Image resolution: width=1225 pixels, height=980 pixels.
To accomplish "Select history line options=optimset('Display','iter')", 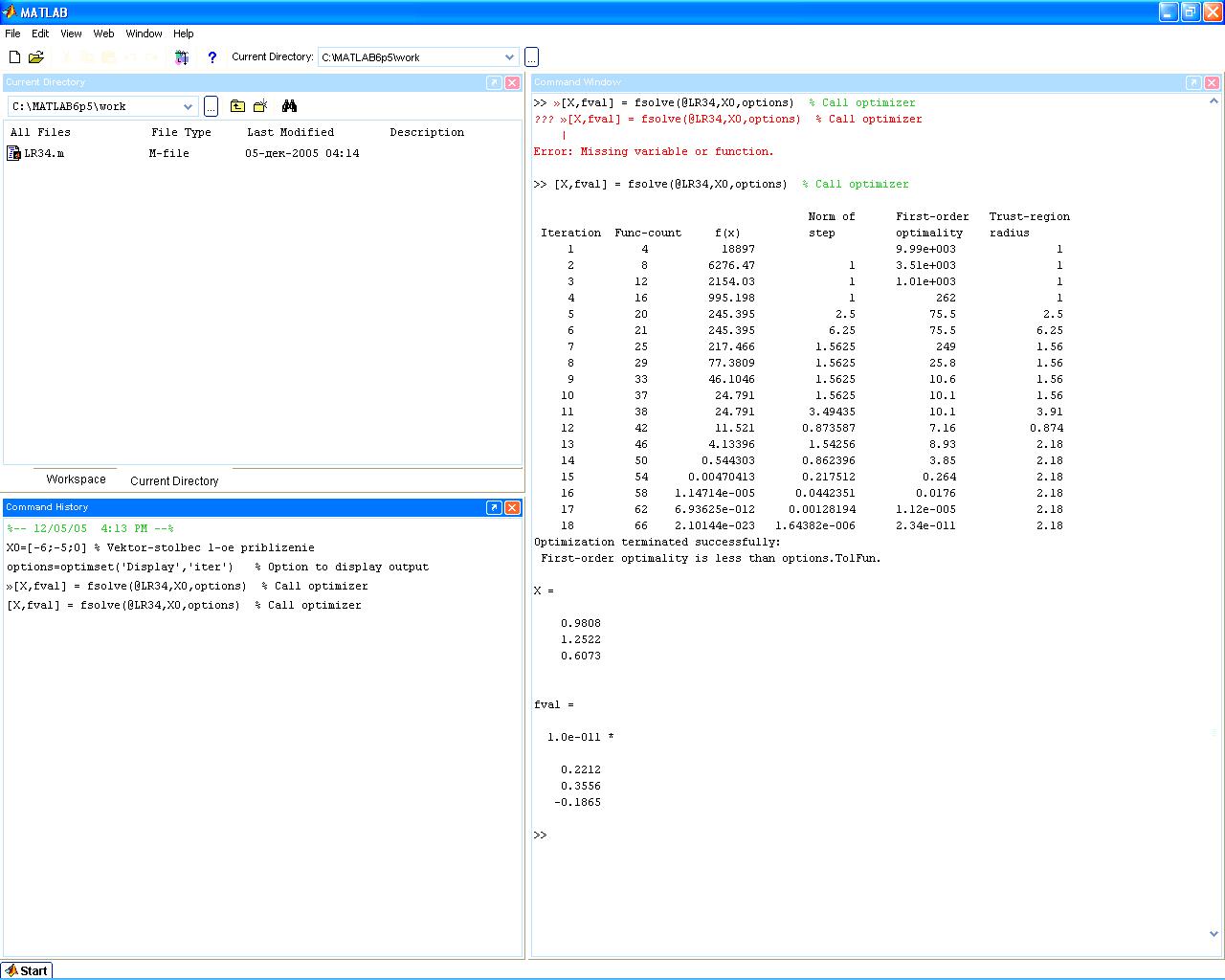I will pyautogui.click(x=217, y=567).
